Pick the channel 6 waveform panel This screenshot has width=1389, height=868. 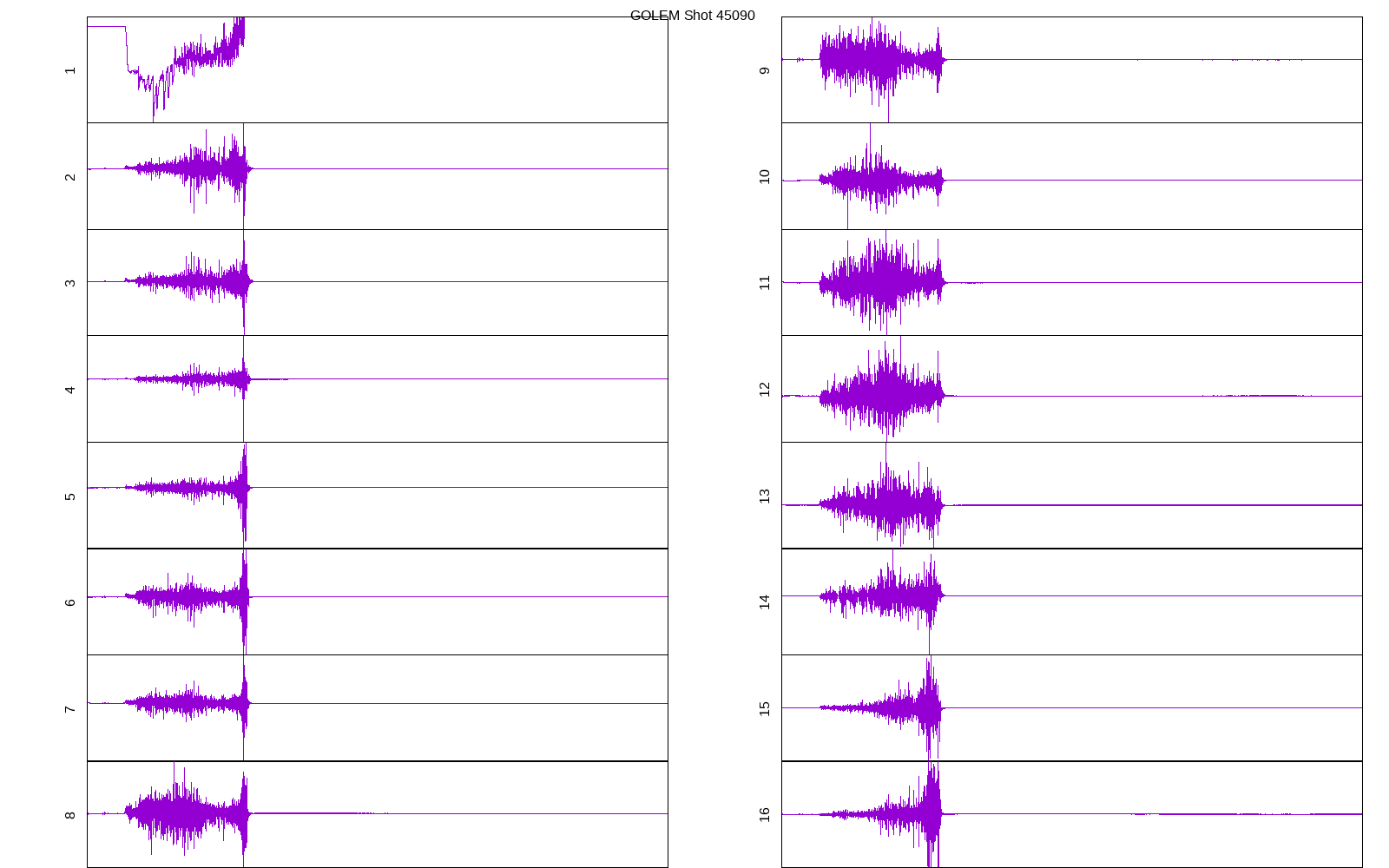(377, 602)
